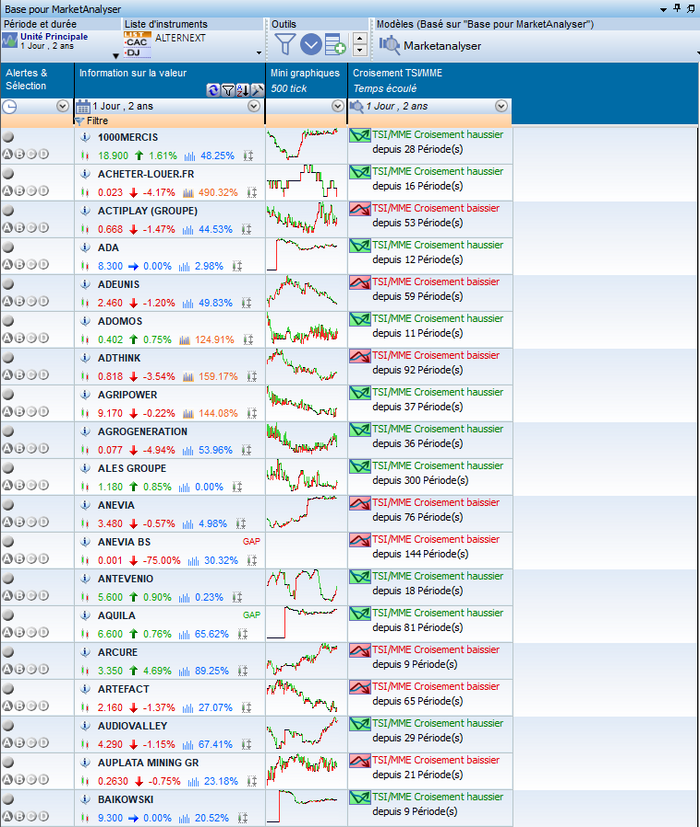The height and width of the screenshot is (827, 700).
Task: Click the info anchor icon for ARTEFACT
Action: coord(85,689)
